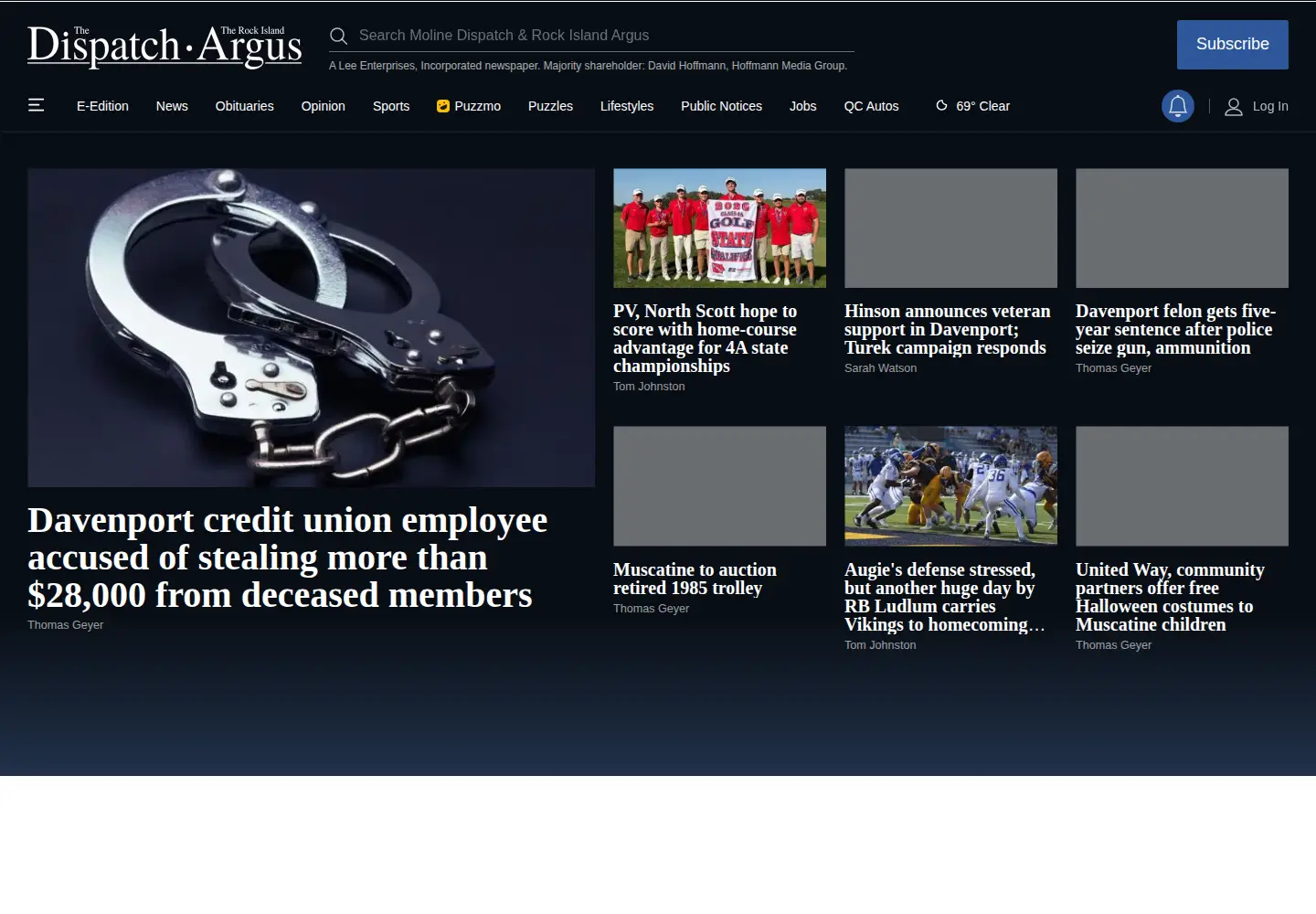Click the search magnifier icon
This screenshot has height=914, width=1316.
pyautogui.click(x=338, y=36)
